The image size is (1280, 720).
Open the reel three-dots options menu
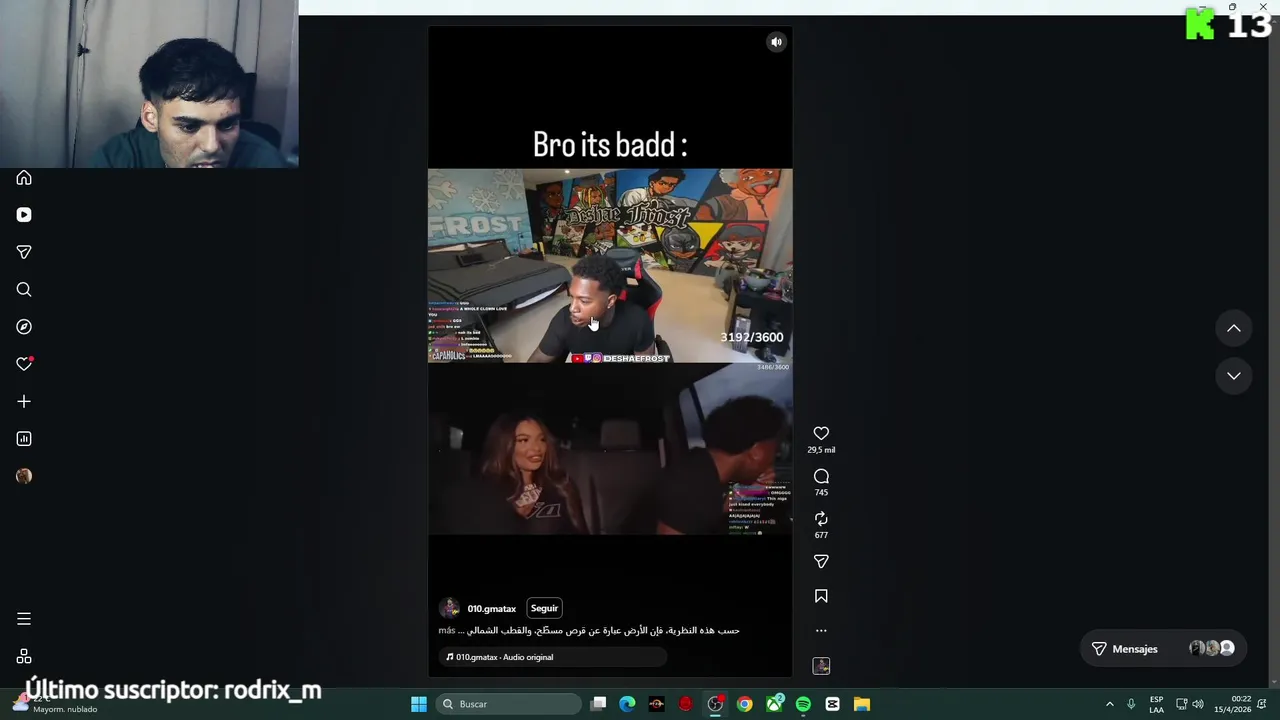[x=821, y=631]
